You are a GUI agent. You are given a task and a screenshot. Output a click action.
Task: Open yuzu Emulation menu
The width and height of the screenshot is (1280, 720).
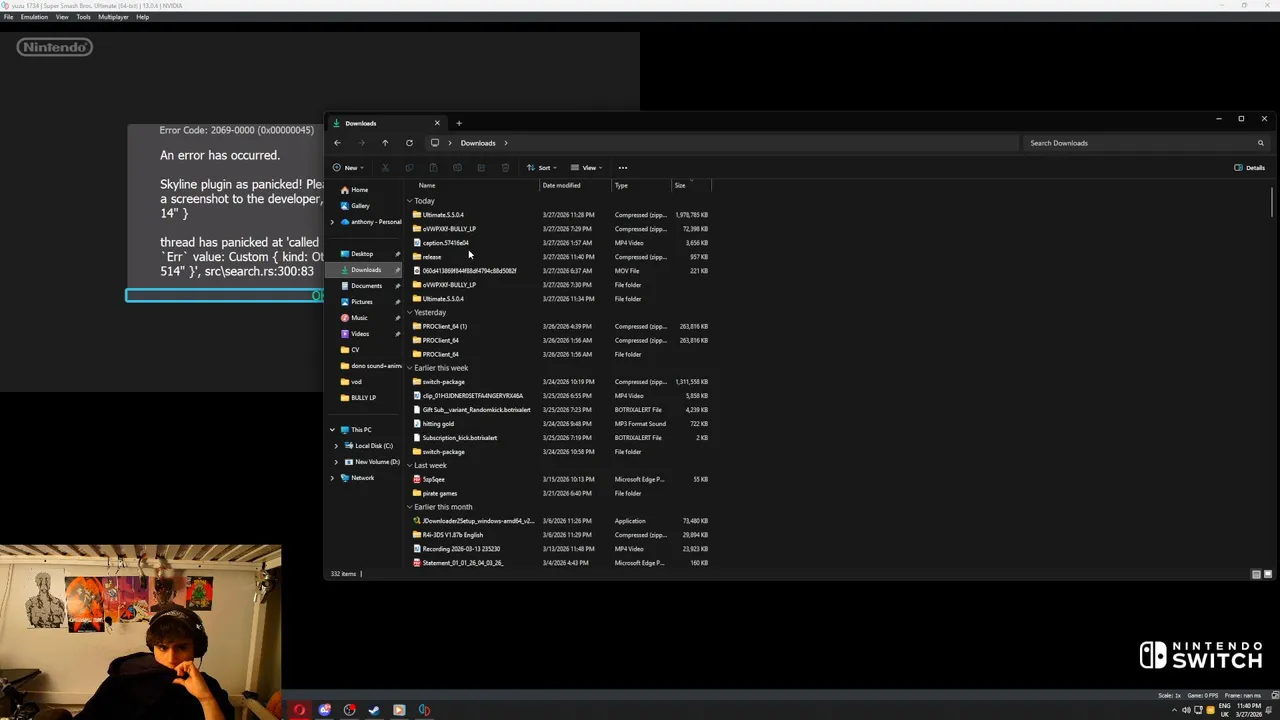tap(34, 17)
